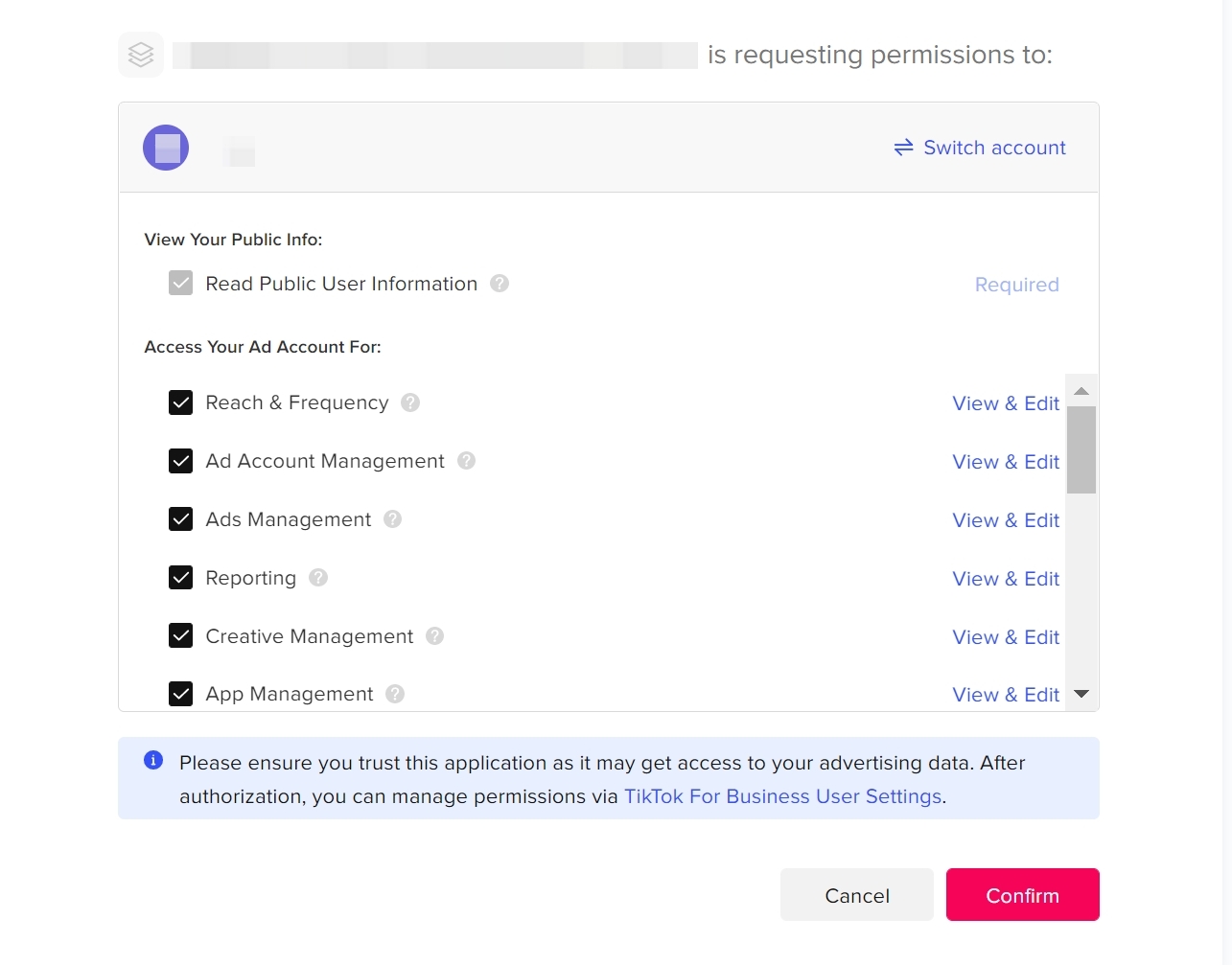Open help icon next to Reporting
The image size is (1232, 965).
[x=318, y=578]
